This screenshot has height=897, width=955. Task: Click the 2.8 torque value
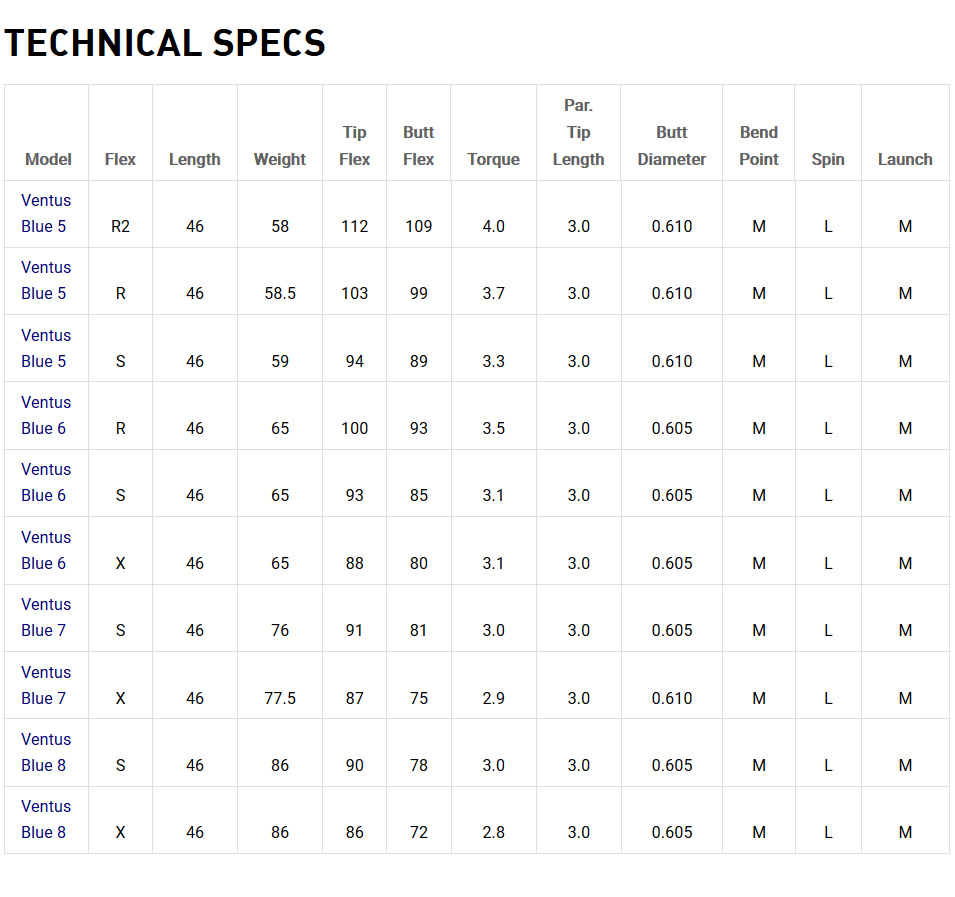click(493, 832)
